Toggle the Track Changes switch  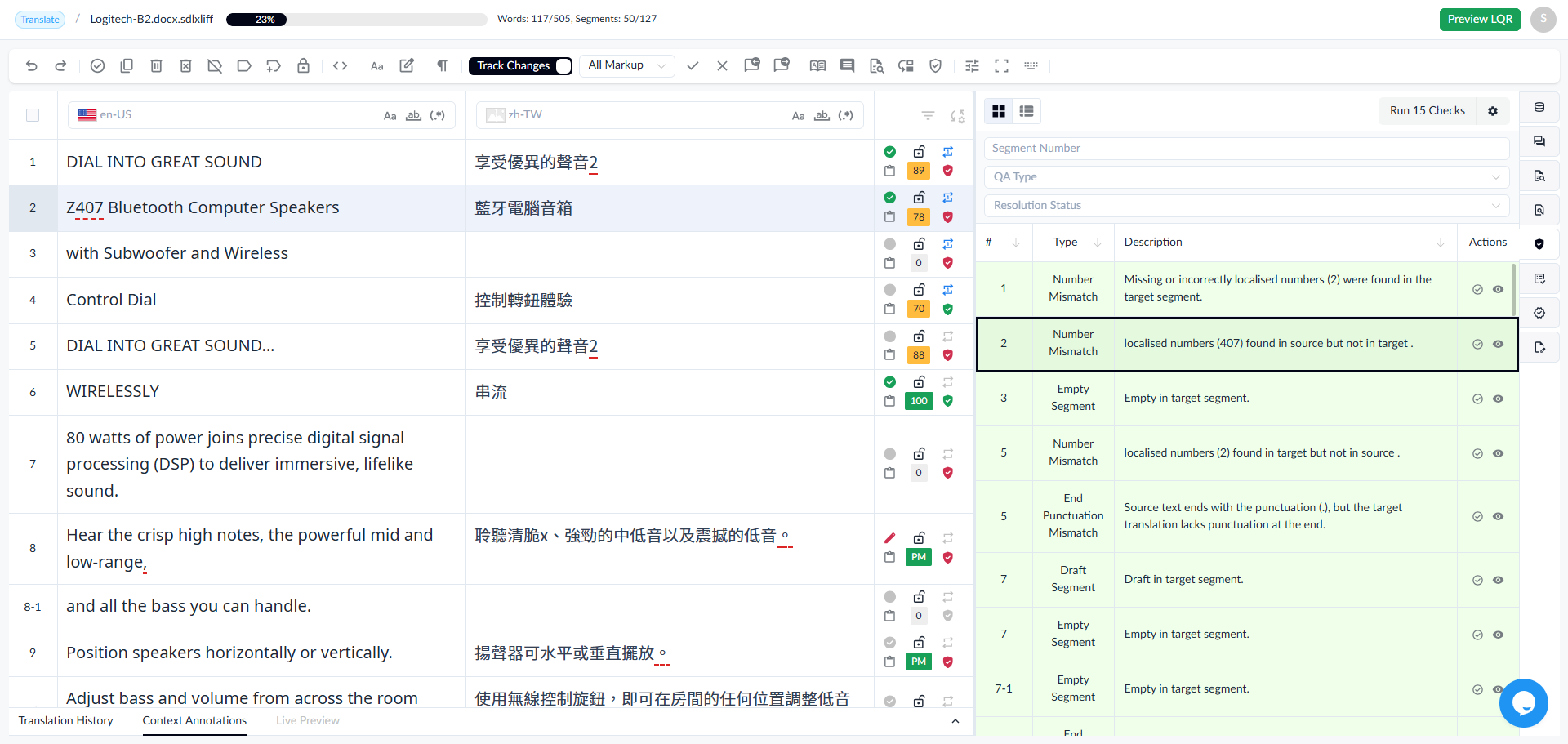click(x=563, y=66)
